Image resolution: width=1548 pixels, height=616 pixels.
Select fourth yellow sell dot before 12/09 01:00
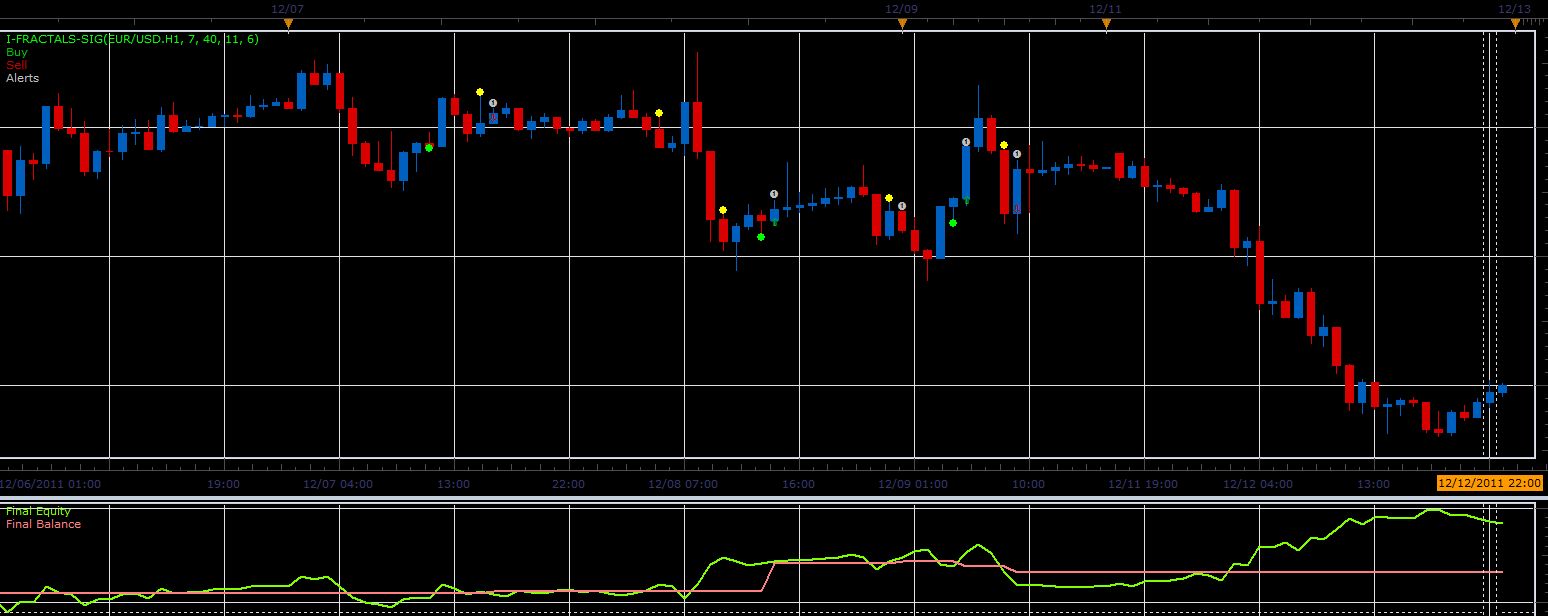889,198
